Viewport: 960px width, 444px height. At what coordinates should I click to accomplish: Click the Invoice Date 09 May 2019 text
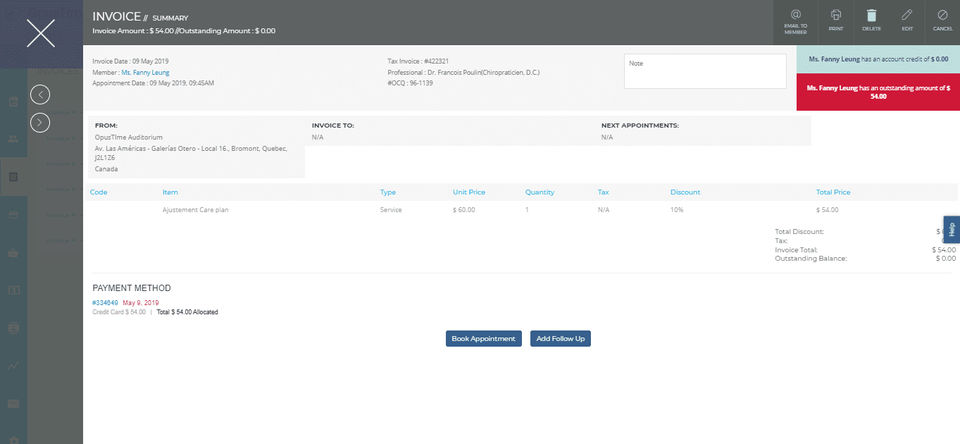(130, 61)
